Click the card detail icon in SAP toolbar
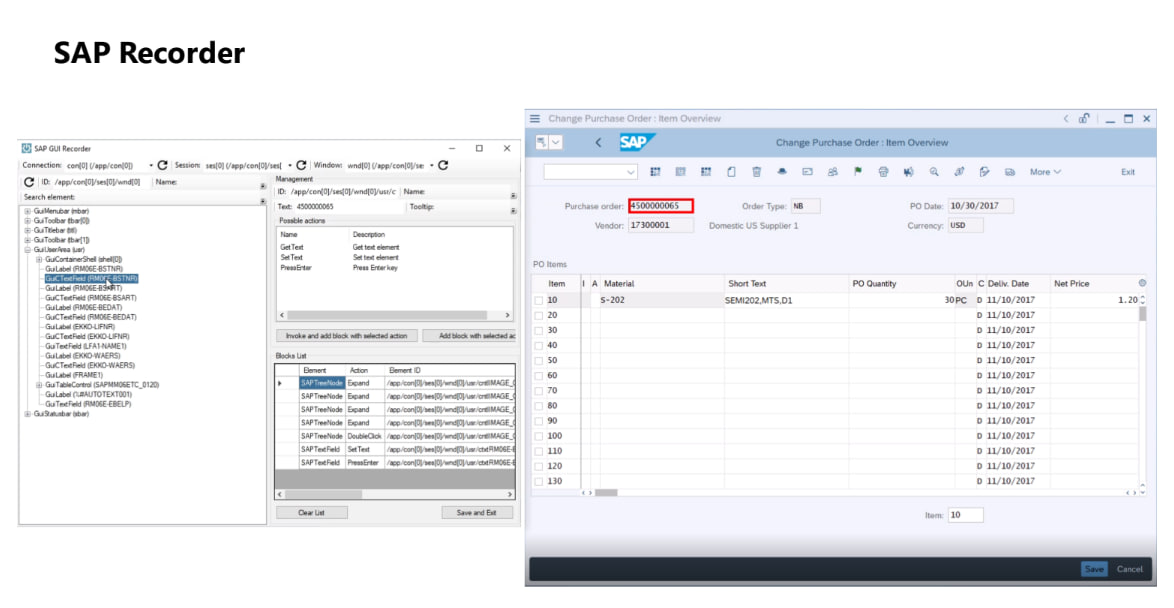The height and width of the screenshot is (608, 1174). click(807, 172)
